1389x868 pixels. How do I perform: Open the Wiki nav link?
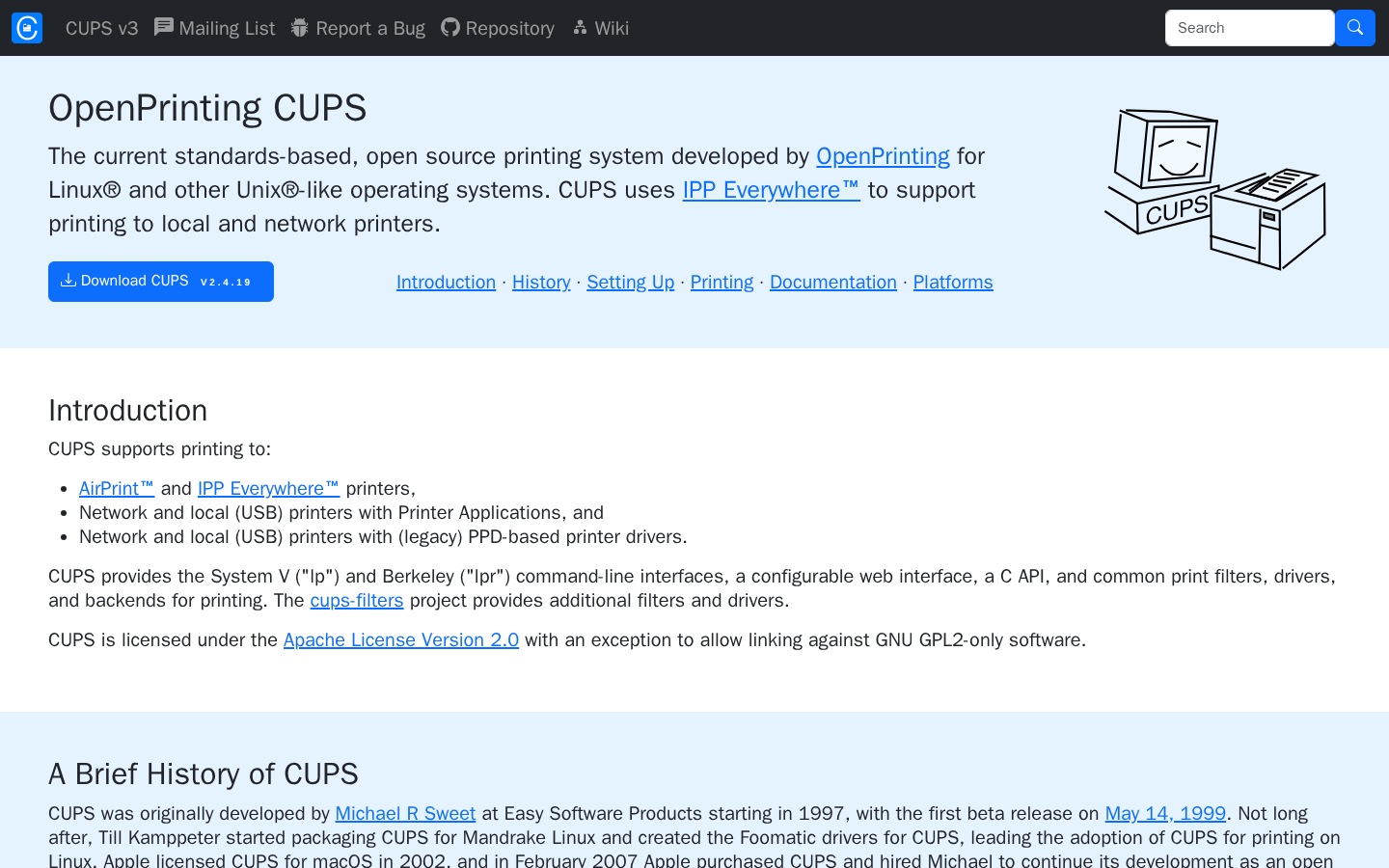(600, 28)
